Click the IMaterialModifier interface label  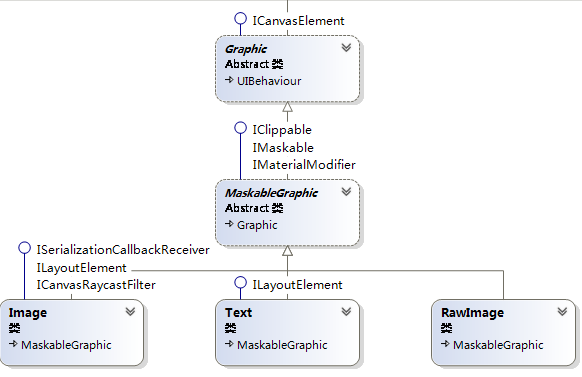coord(304,165)
